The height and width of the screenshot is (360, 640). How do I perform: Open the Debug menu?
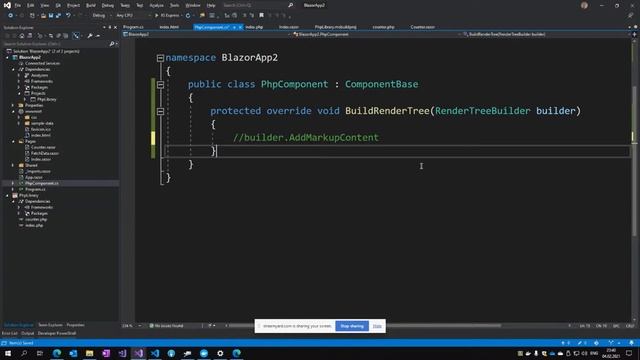(x=108, y=5)
